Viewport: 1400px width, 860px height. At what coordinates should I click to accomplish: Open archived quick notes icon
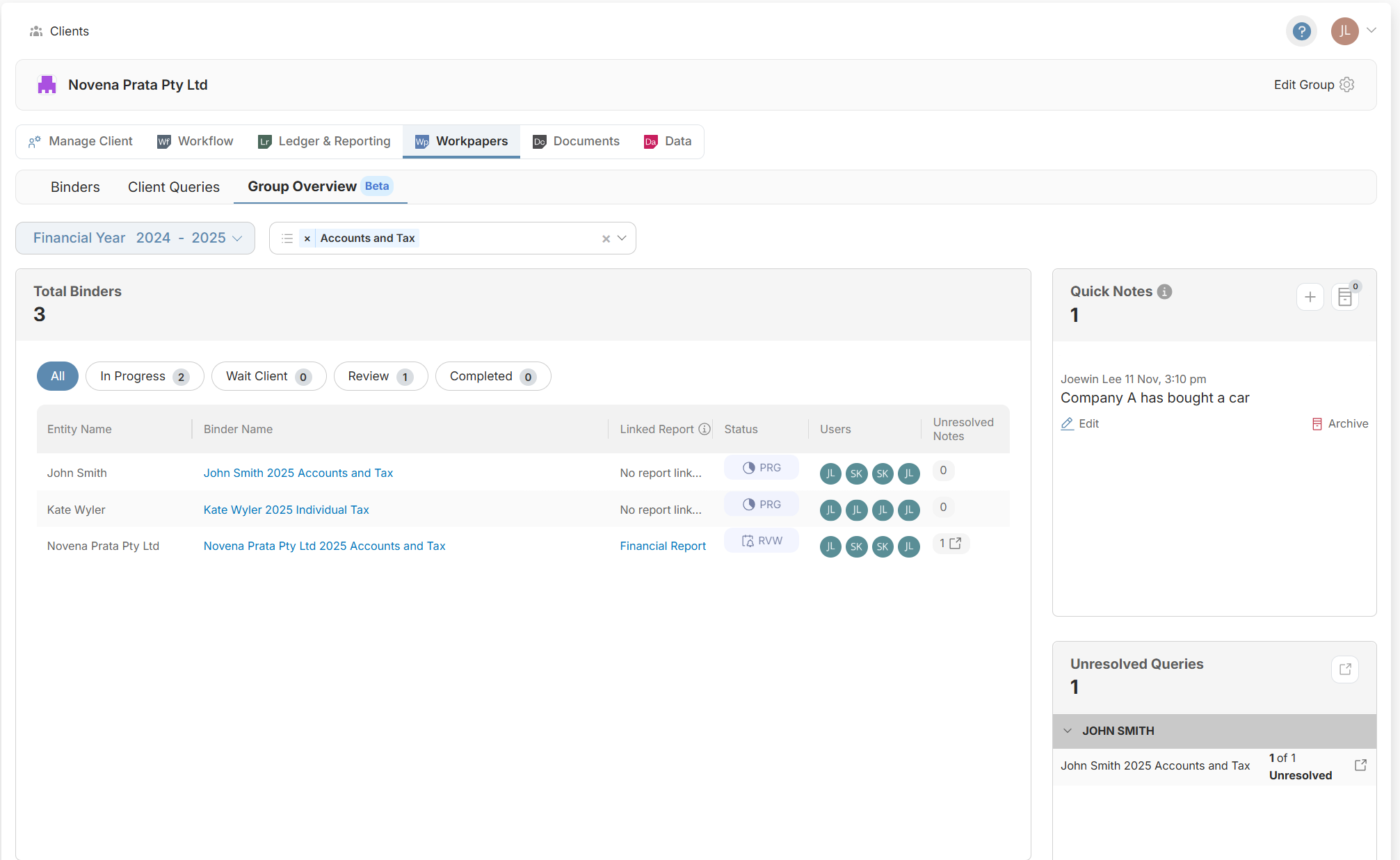coord(1345,298)
